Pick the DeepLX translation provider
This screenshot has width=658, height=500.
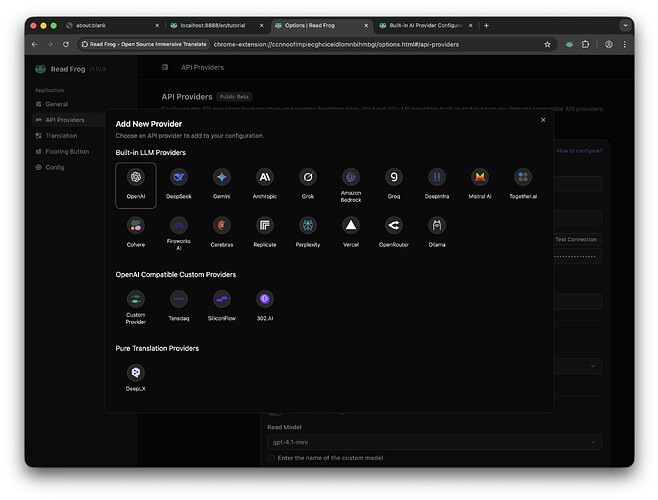[136, 380]
